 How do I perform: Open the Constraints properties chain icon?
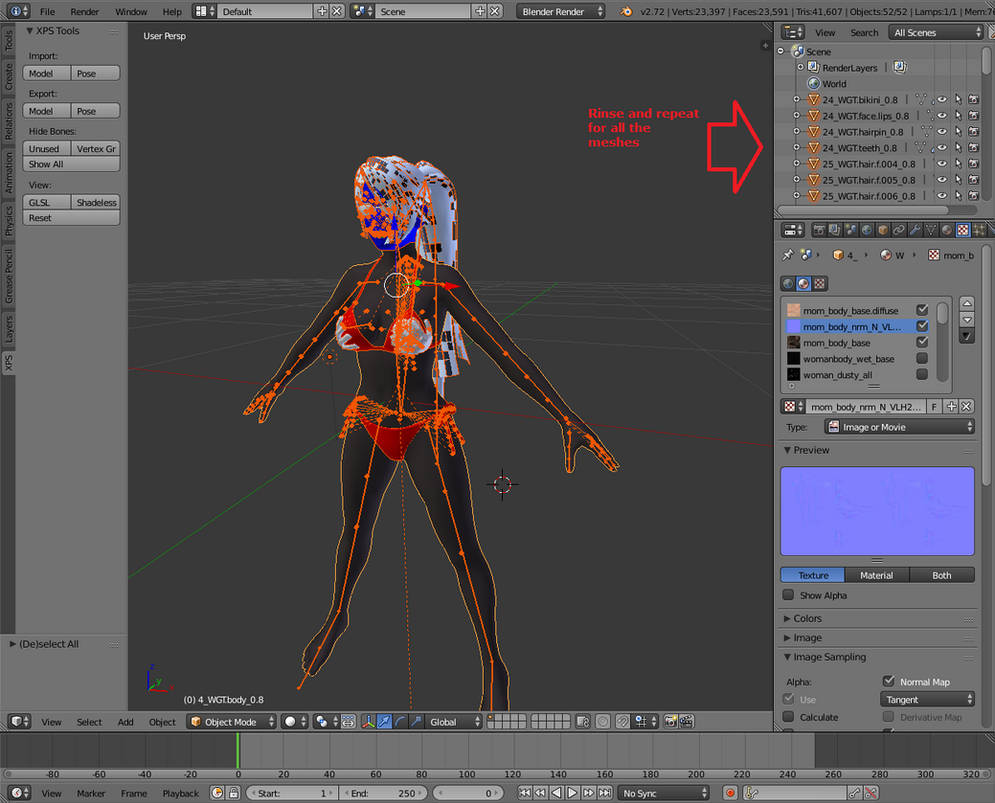pyautogui.click(x=899, y=230)
